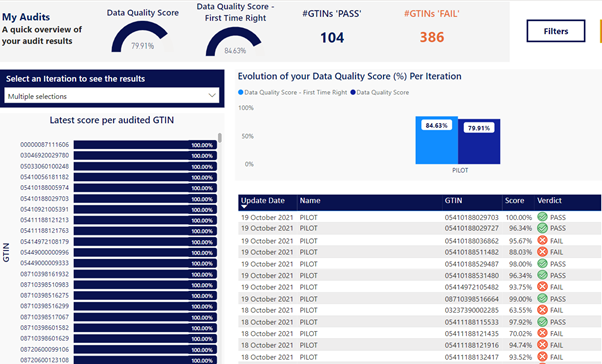Select the bar for GTIN 05449000000996
Screen dimensions: 602x364
pyautogui.click(x=145, y=252)
